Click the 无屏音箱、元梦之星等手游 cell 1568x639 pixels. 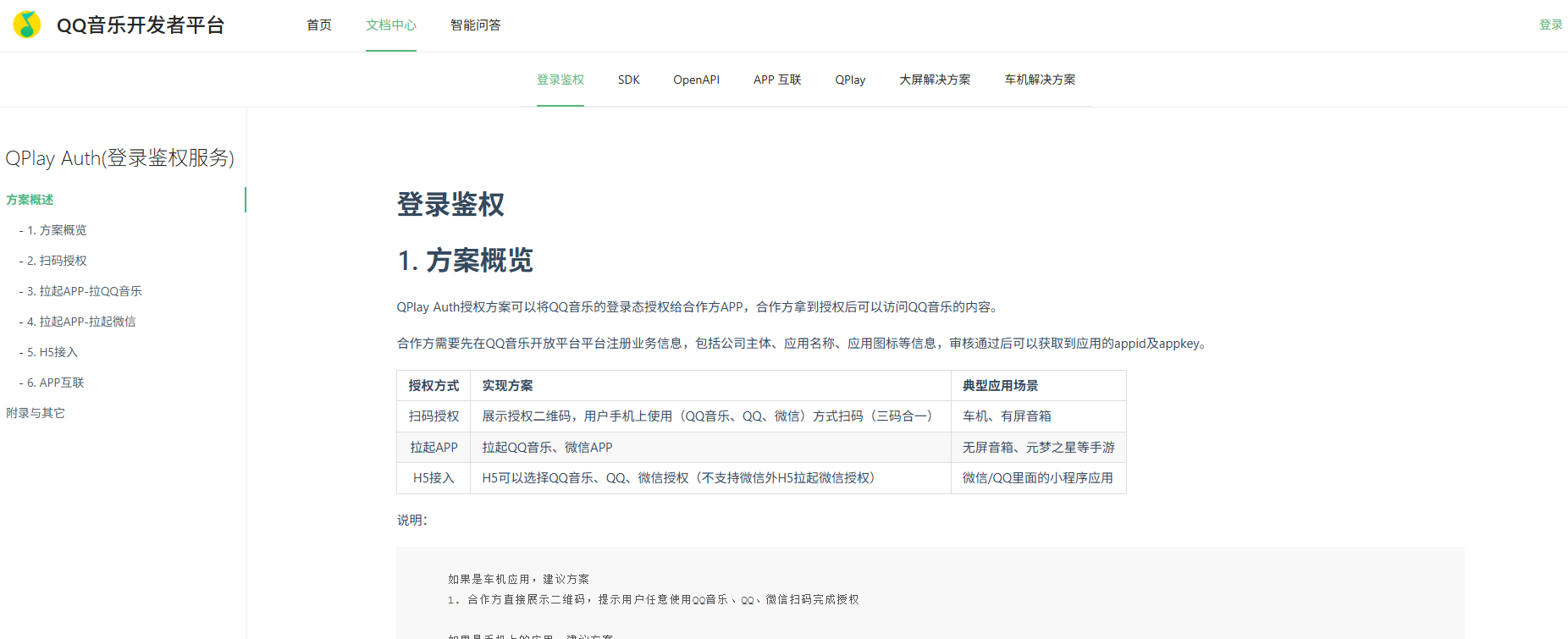click(1039, 448)
